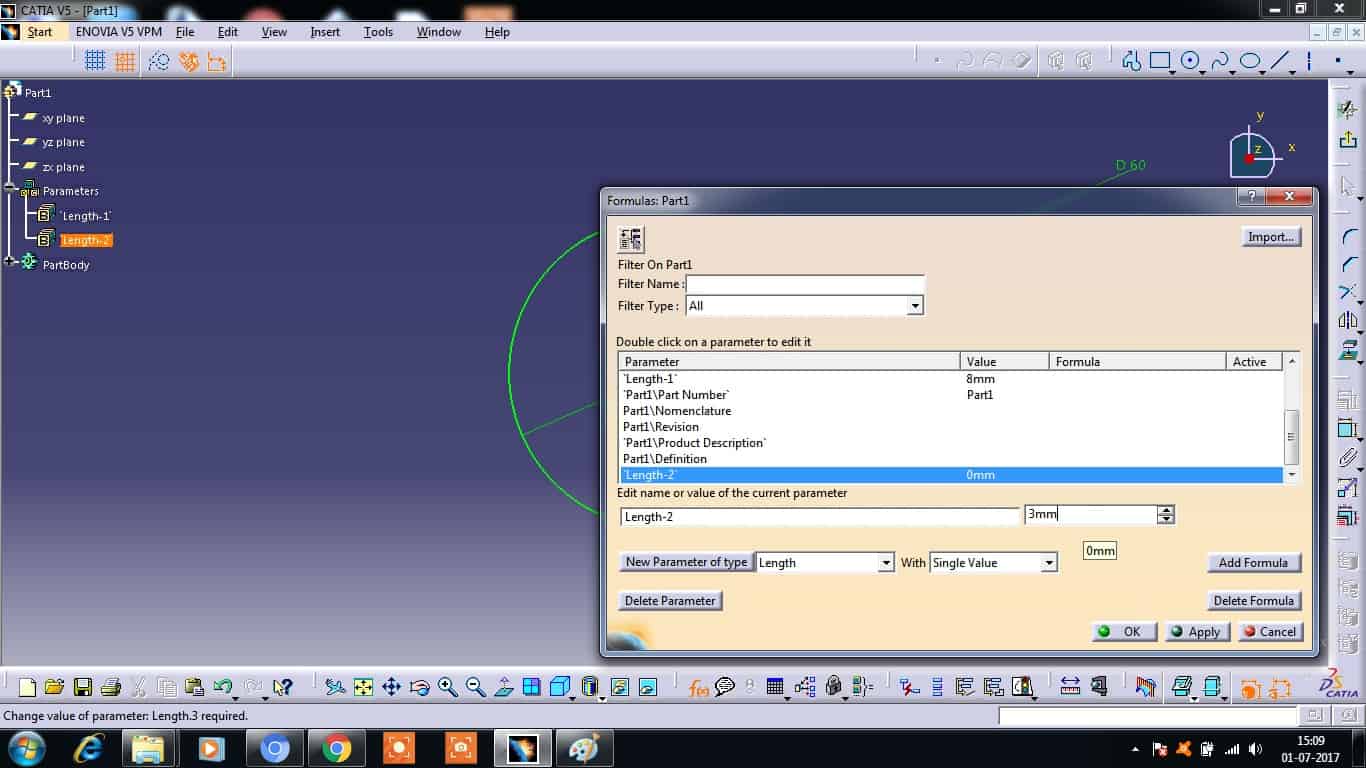Select the Axis sketch tool
1366x768 pixels.
point(1309,61)
